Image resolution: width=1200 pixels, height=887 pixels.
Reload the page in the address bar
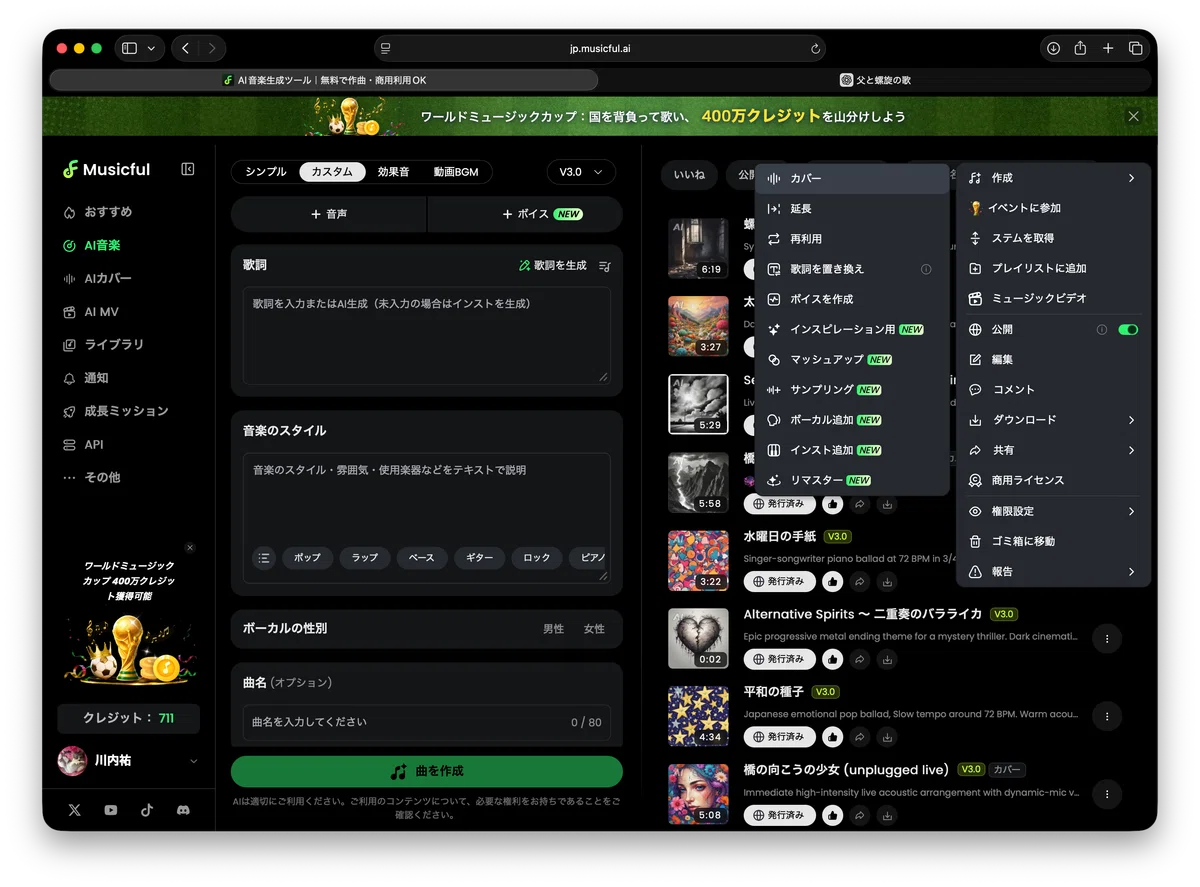(816, 48)
